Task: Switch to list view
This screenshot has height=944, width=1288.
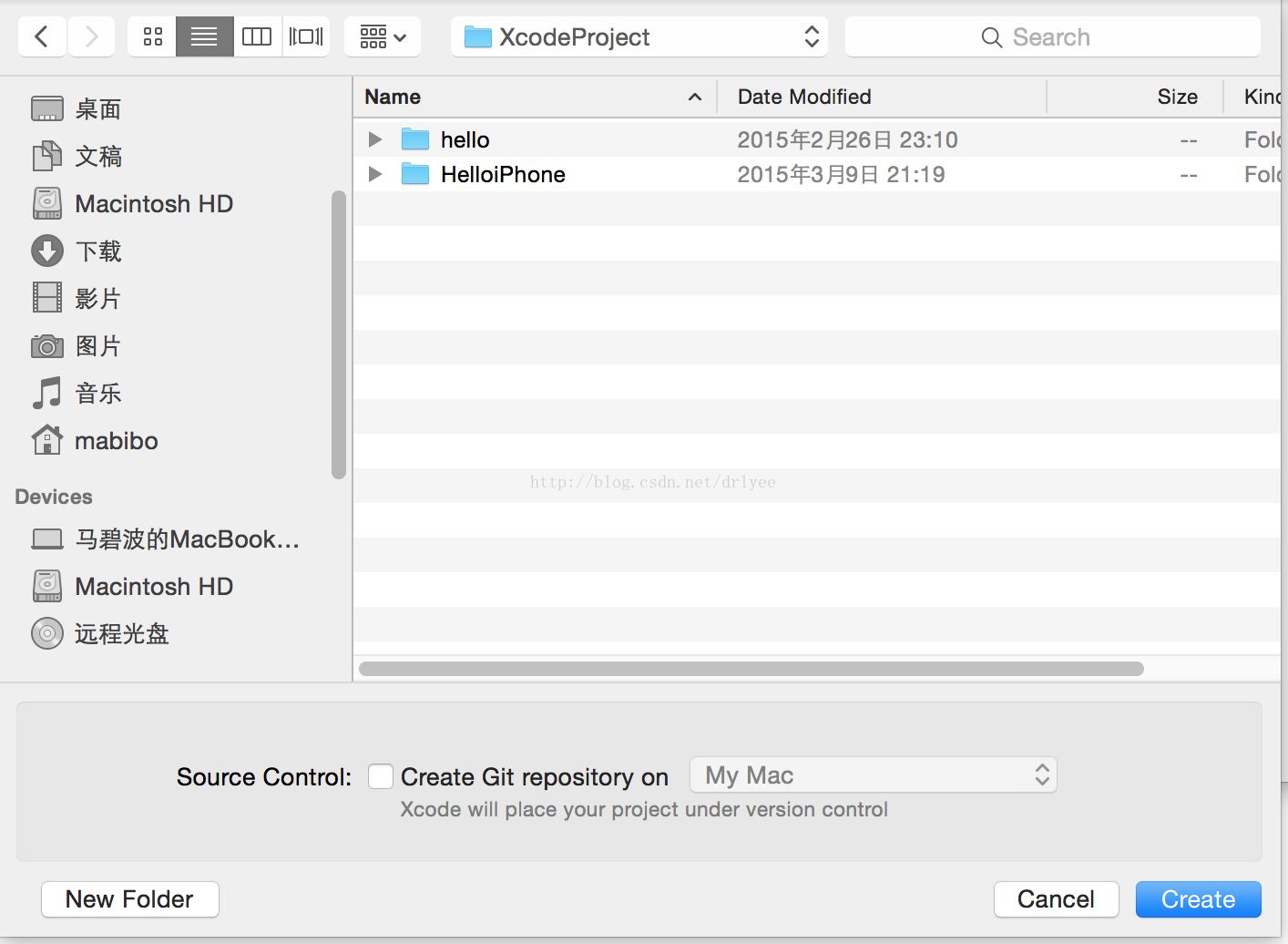Action: [204, 36]
